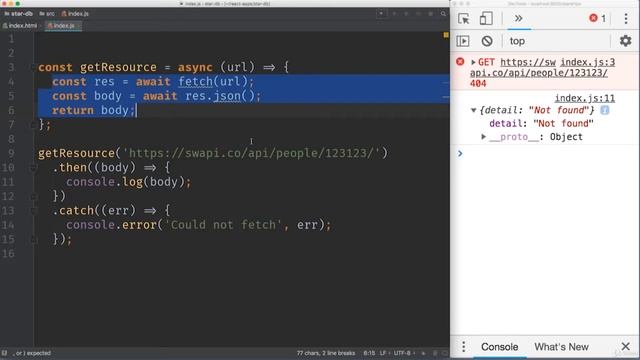Image resolution: width=640 pixels, height=360 pixels.
Task: Fold the getResource function at line 3
Action: (33, 67)
